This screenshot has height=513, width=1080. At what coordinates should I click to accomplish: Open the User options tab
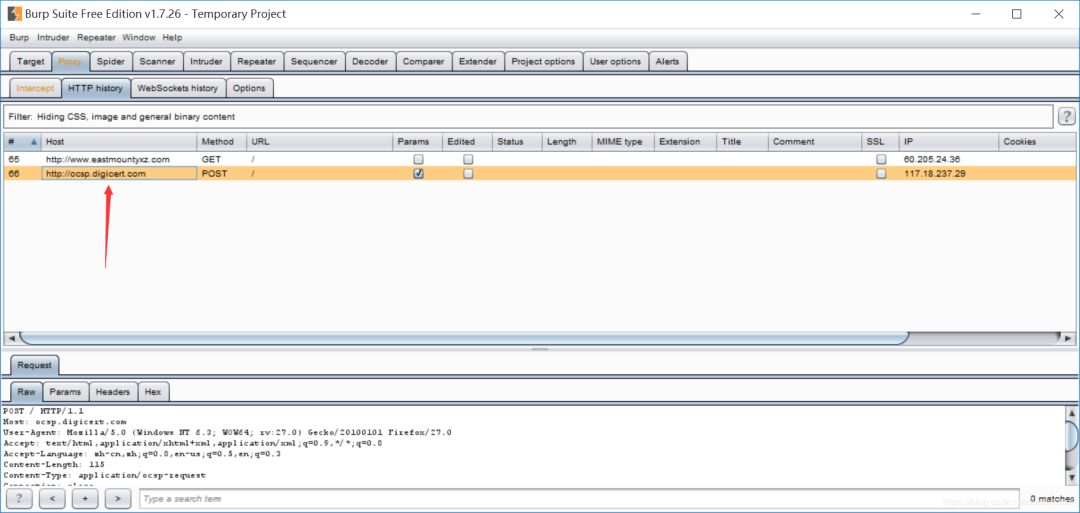[616, 61]
